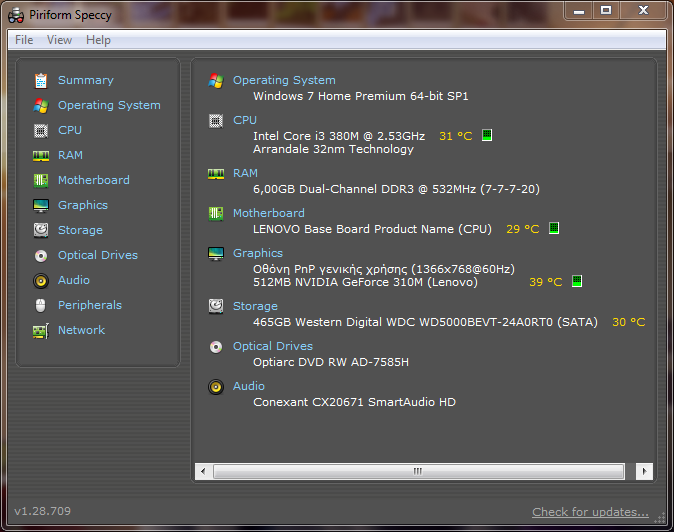Click the Graphics monitor icon in sidebar

[41, 205]
